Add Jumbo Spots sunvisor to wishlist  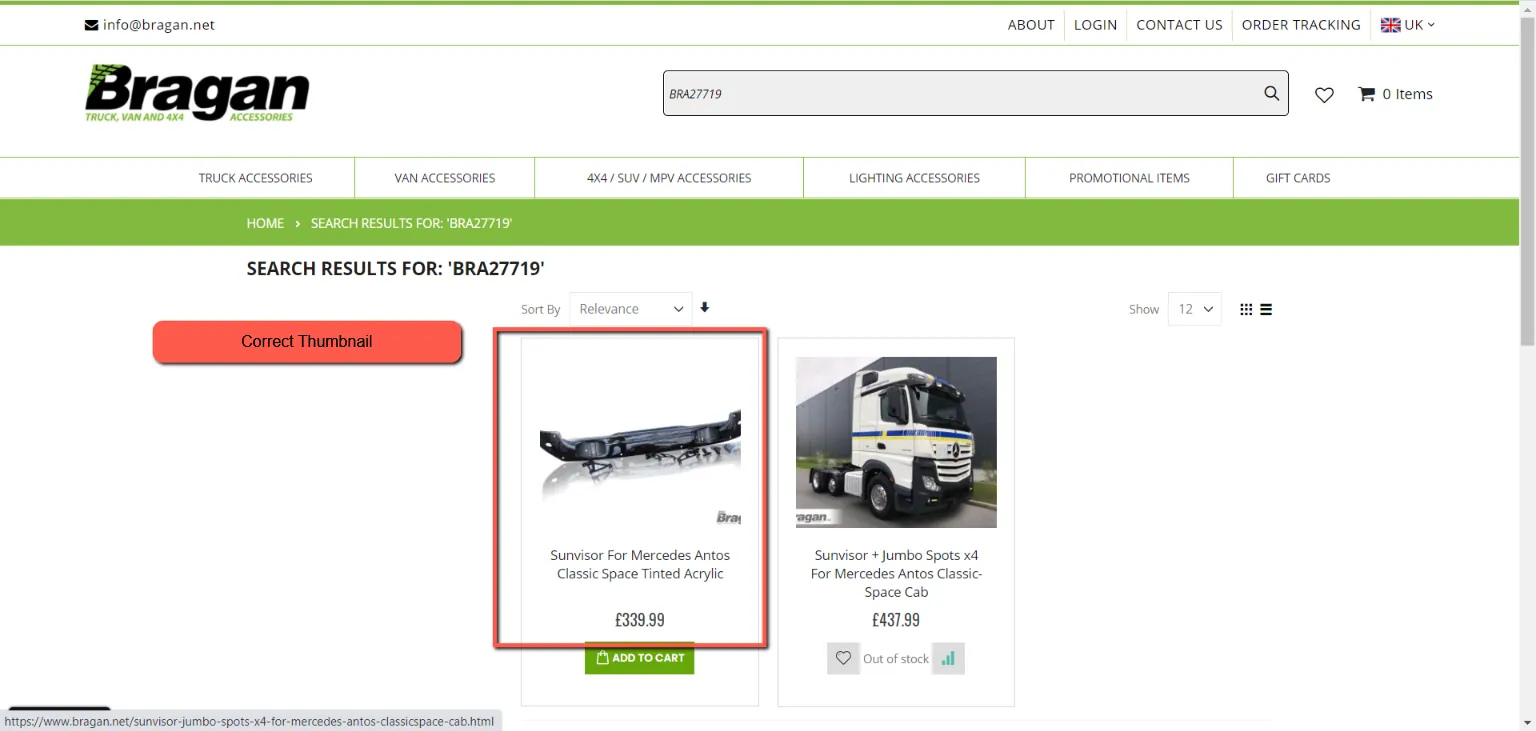843,658
